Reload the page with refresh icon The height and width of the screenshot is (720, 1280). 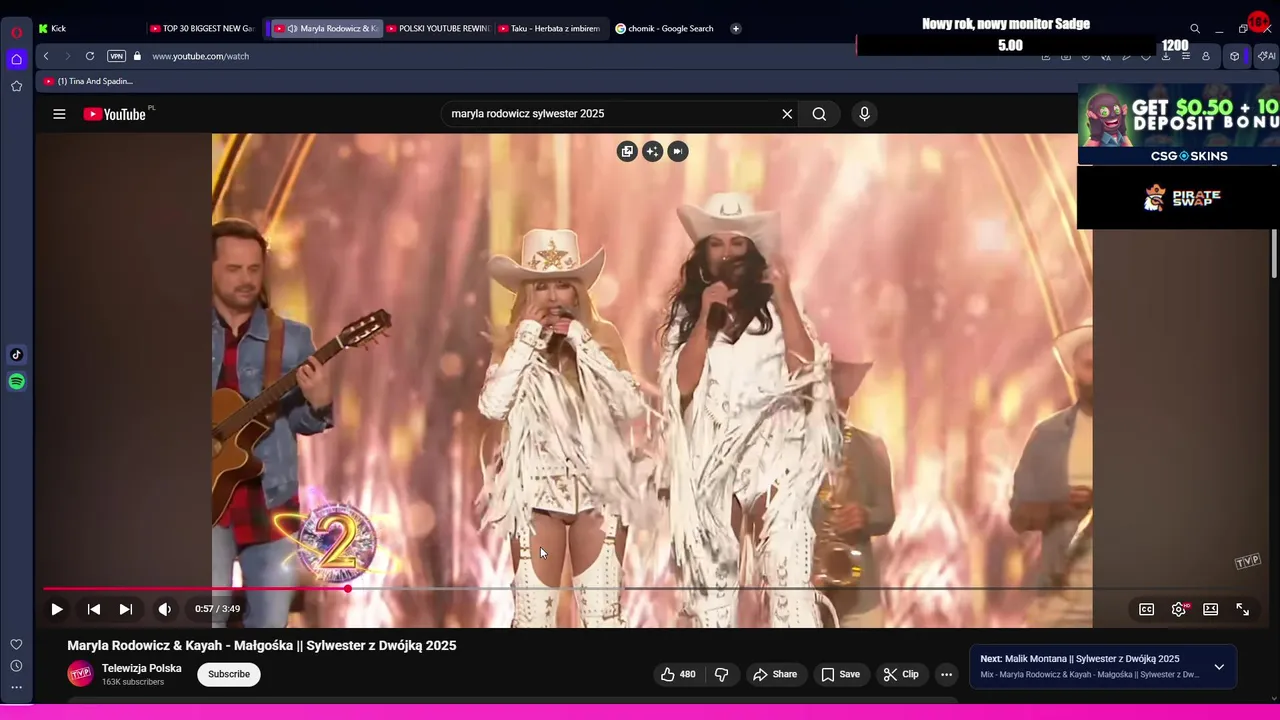pyautogui.click(x=90, y=56)
